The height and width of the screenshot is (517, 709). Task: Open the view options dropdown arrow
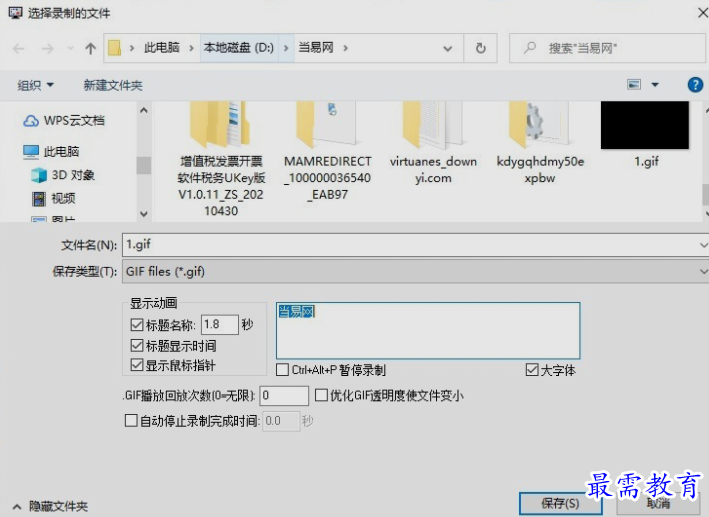(x=655, y=85)
